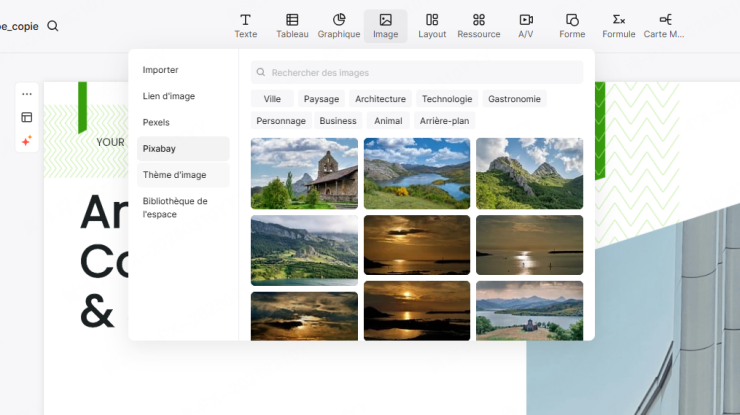
Task: Filter images by Paysage category
Action: pyautogui.click(x=321, y=99)
